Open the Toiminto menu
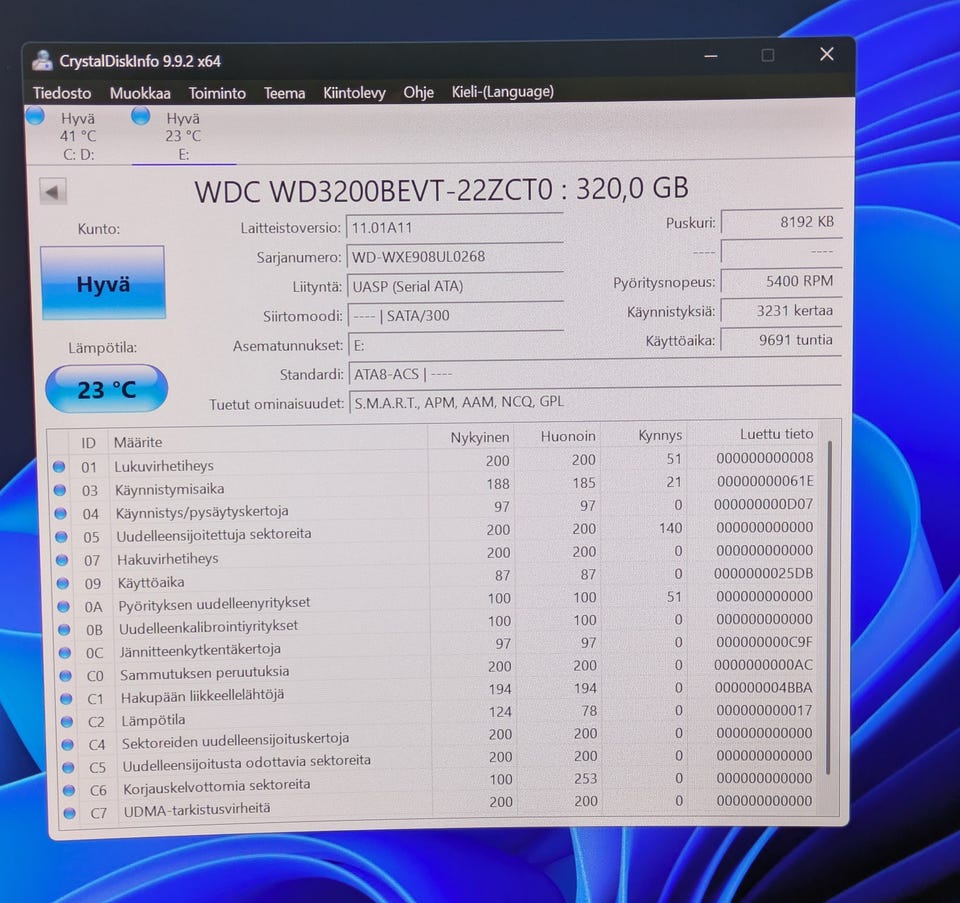Screen dimensions: 960x903 [217, 93]
